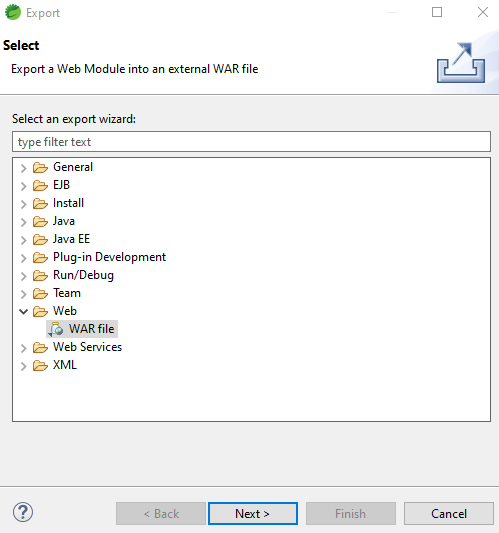Select the WAR file entry label

[x=91, y=329]
